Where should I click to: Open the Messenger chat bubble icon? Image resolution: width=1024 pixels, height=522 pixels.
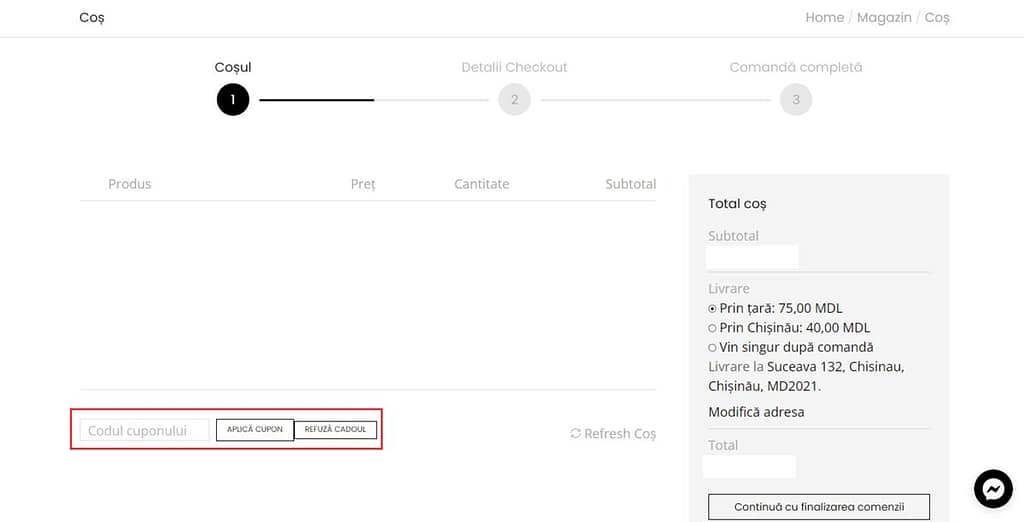[993, 489]
